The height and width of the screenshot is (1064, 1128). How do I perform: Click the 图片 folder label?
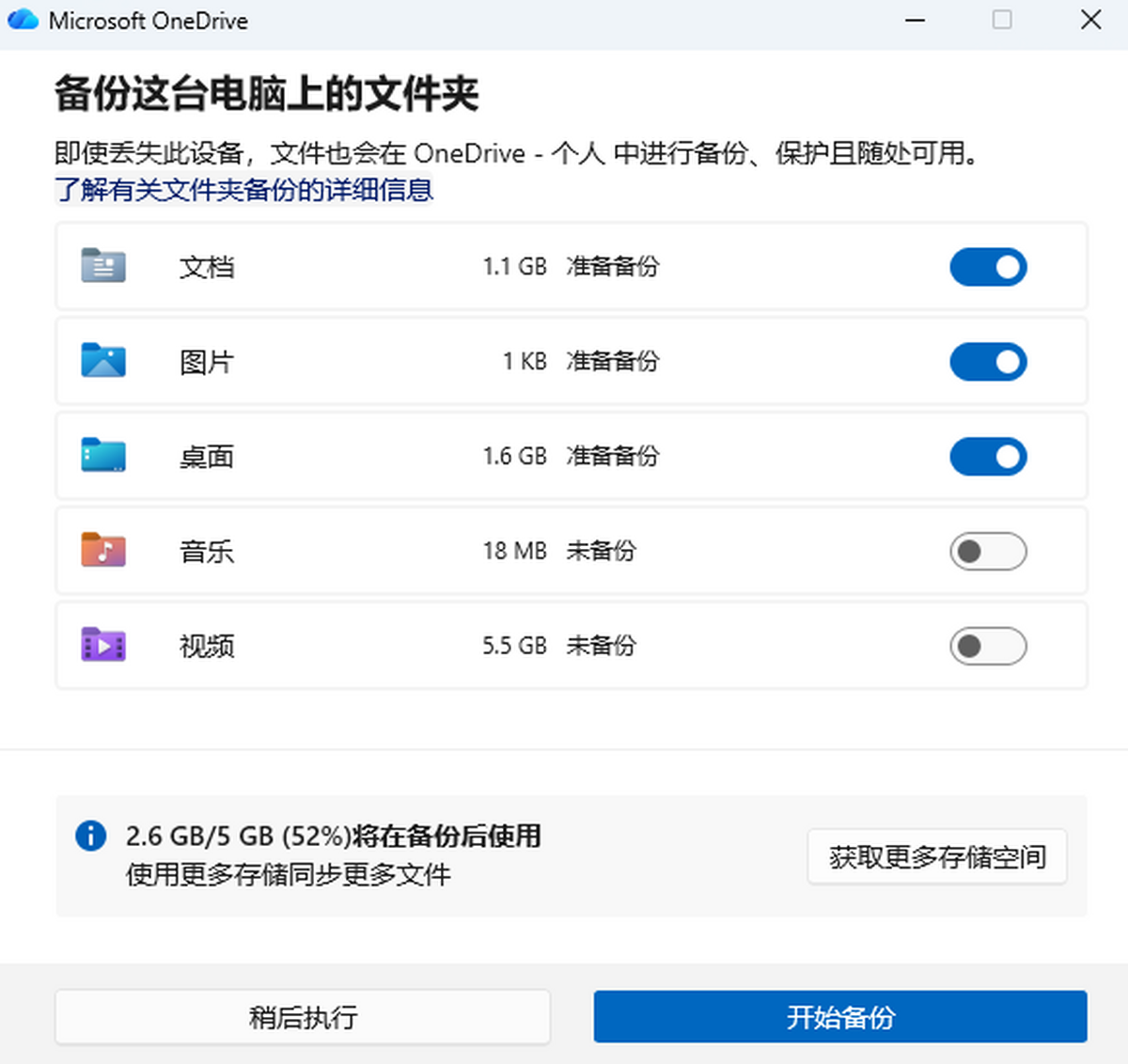click(207, 362)
